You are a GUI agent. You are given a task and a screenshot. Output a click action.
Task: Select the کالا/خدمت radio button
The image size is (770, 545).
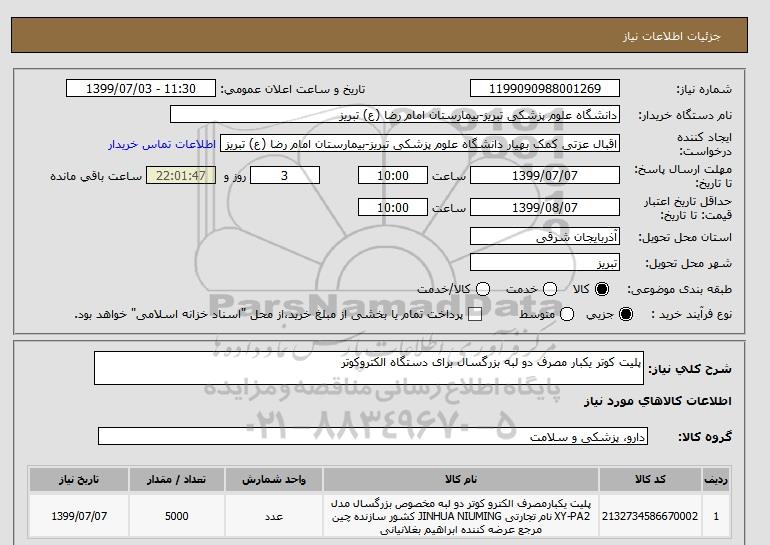(x=483, y=289)
